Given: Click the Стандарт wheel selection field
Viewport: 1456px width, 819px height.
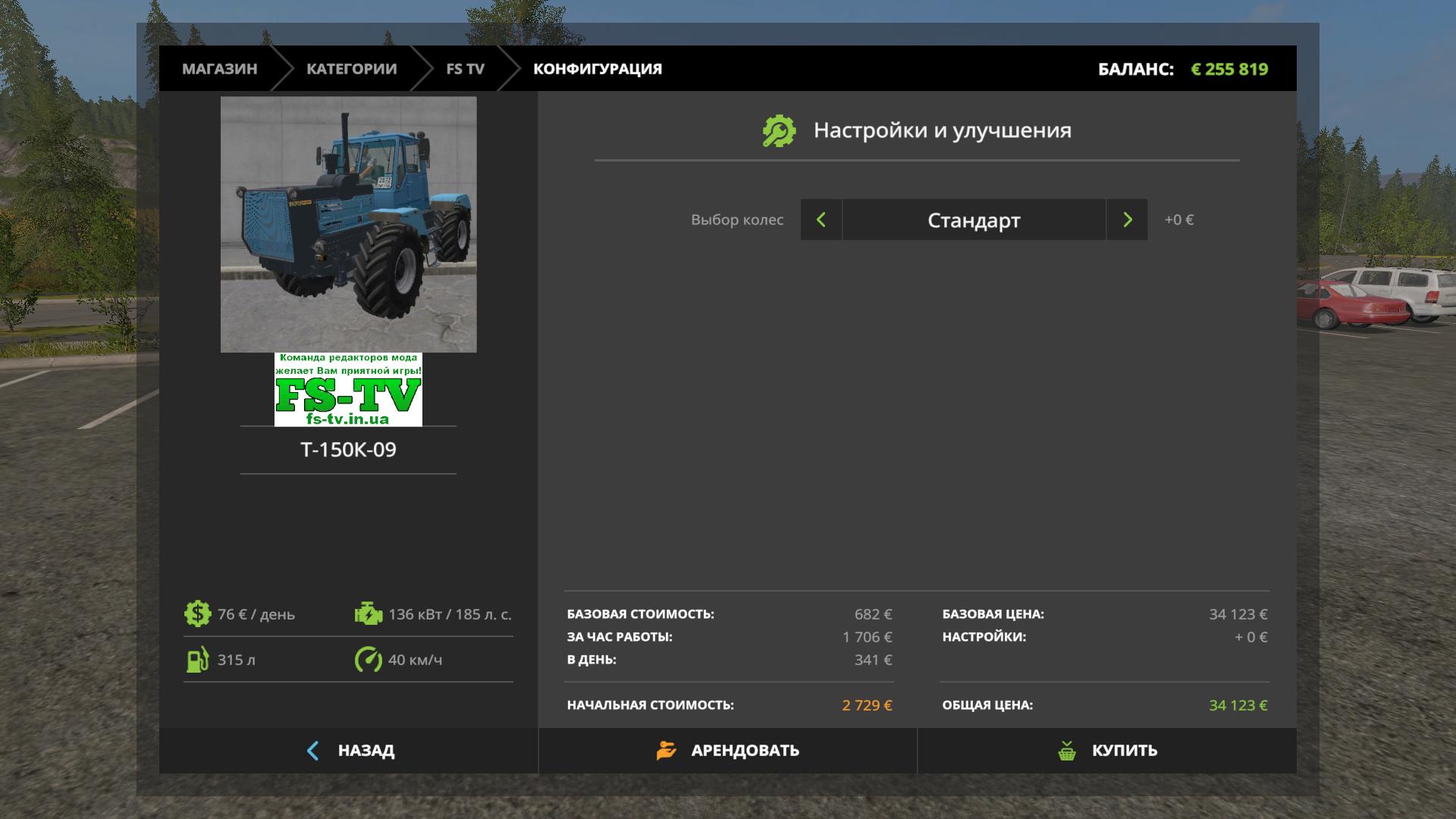Looking at the screenshot, I should pyautogui.click(x=974, y=220).
